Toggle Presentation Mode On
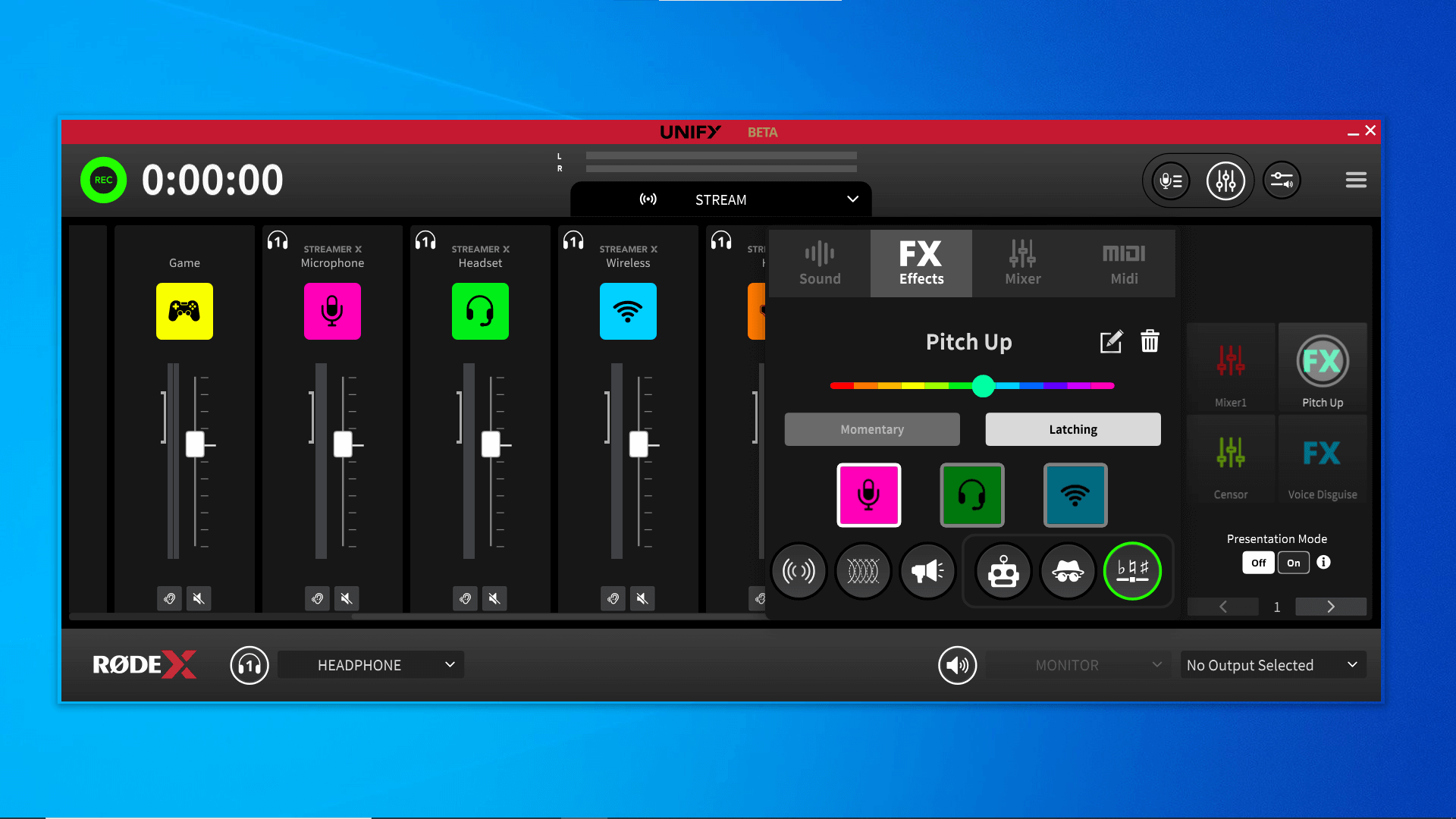The image size is (1456, 819). tap(1293, 562)
